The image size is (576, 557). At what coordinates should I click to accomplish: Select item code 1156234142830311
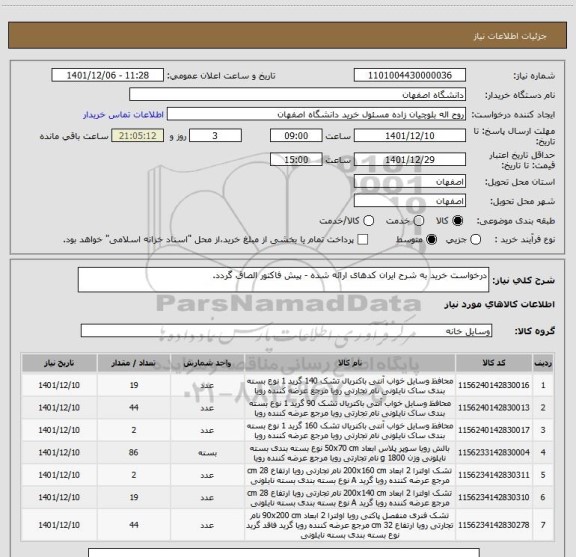pyautogui.click(x=494, y=475)
